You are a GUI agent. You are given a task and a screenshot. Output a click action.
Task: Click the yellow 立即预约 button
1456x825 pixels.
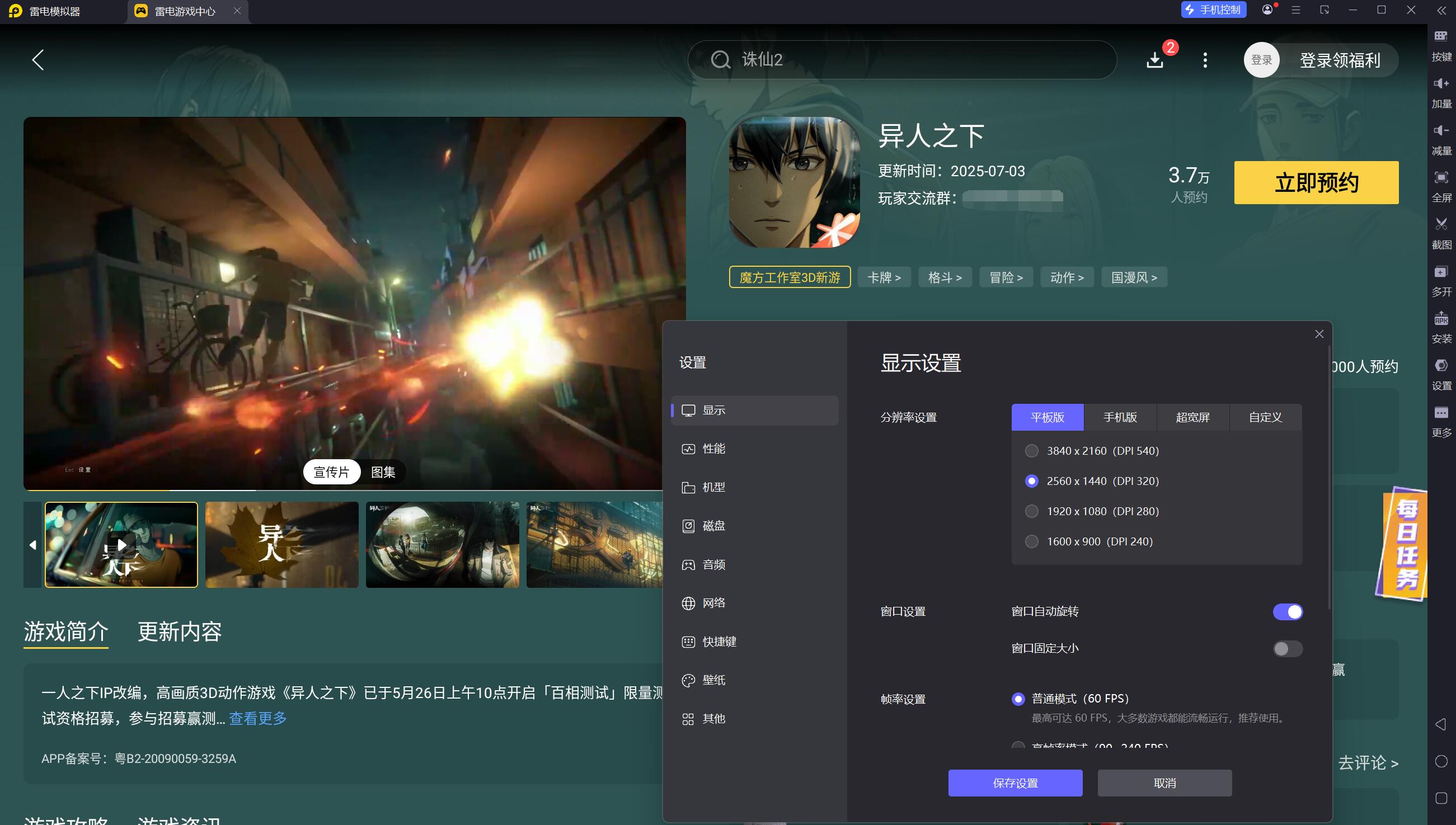pos(1316,183)
